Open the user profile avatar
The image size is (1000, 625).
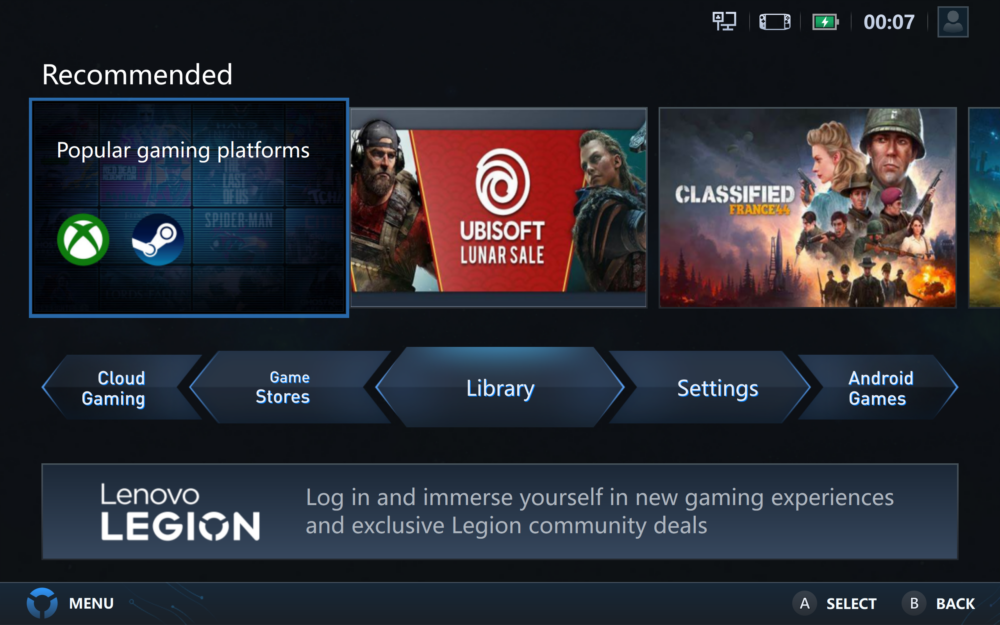click(x=953, y=22)
